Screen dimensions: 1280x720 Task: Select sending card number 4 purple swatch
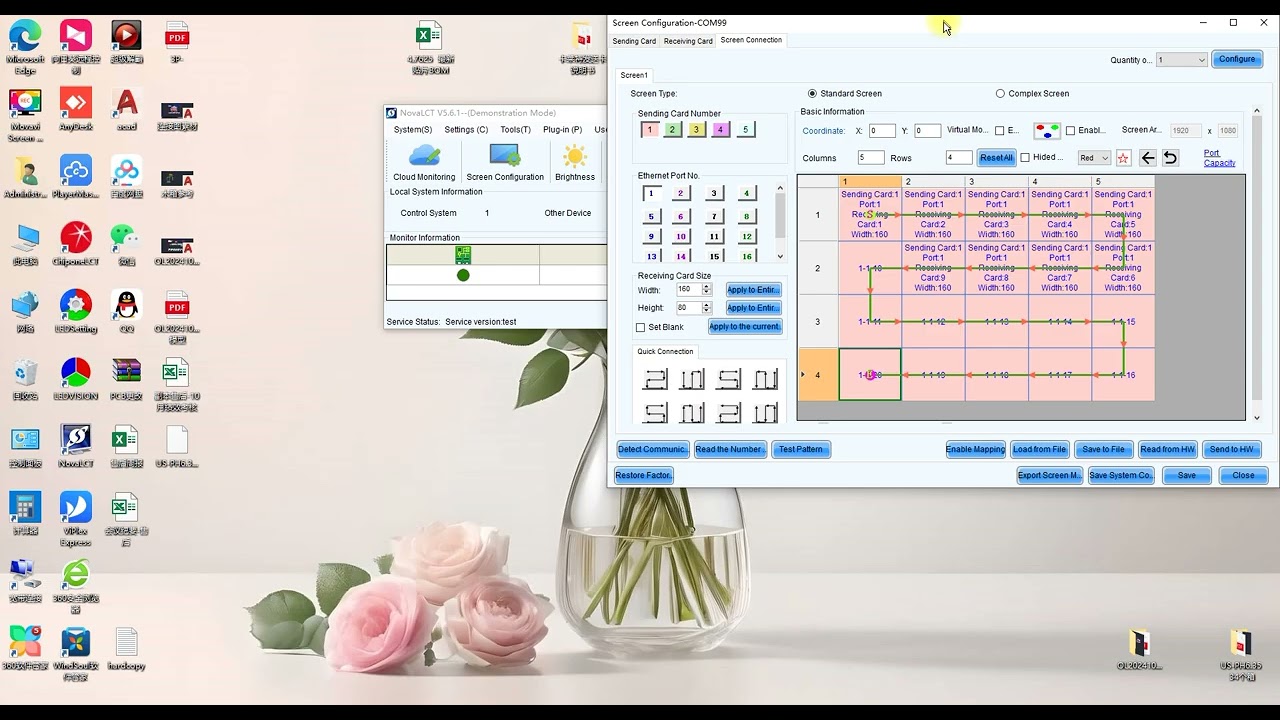click(720, 130)
